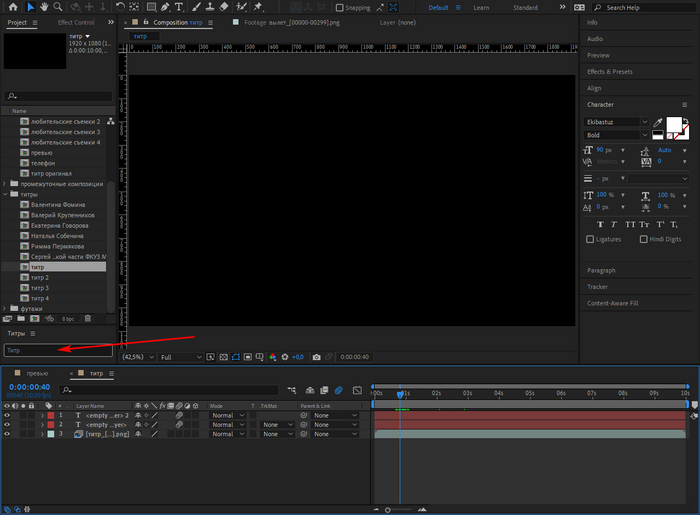Open the Ekibastuz font family dropdown
Viewport: 700px width, 515px height.
coord(616,122)
